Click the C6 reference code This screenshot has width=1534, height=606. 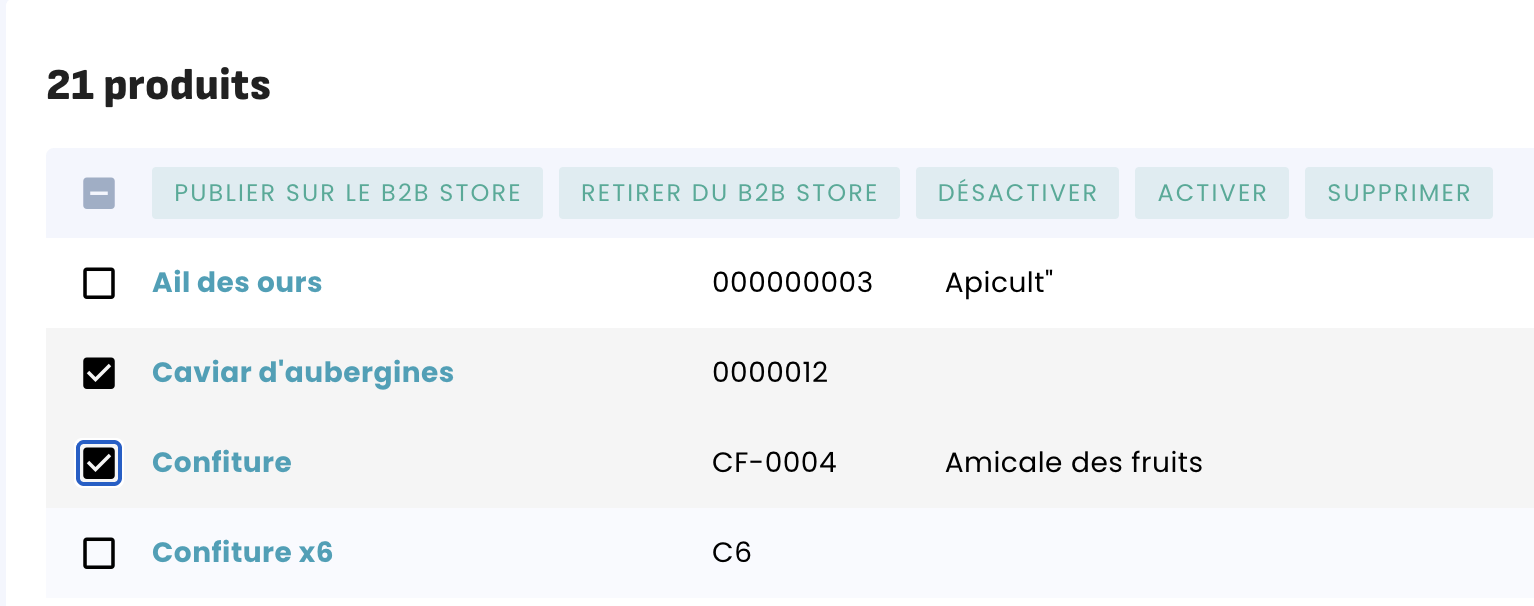[x=731, y=553]
